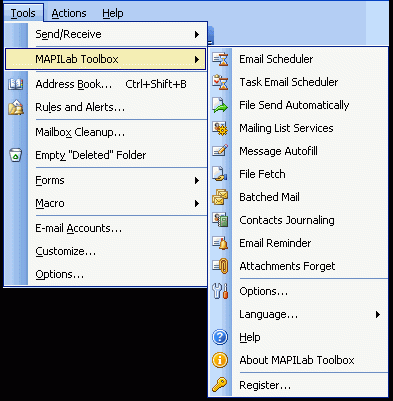Choose Register in the submenu
Viewport: 393px width, 401px height.
(x=298, y=385)
